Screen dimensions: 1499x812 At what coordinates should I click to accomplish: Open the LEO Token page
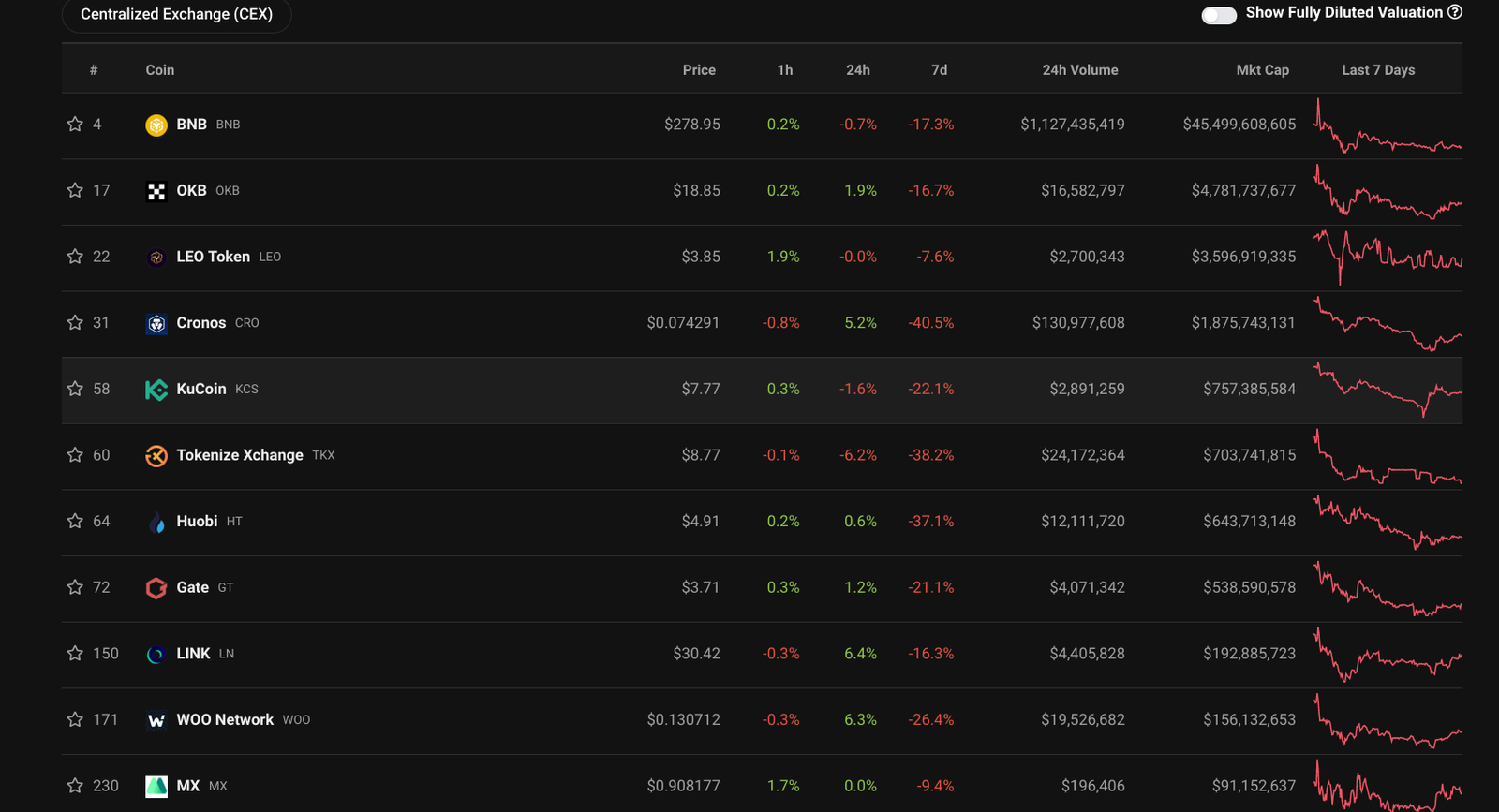(x=214, y=257)
